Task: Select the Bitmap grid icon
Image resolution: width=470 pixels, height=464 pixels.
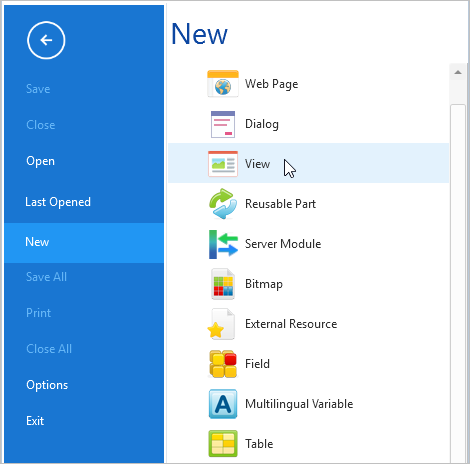Action: pyautogui.click(x=223, y=284)
